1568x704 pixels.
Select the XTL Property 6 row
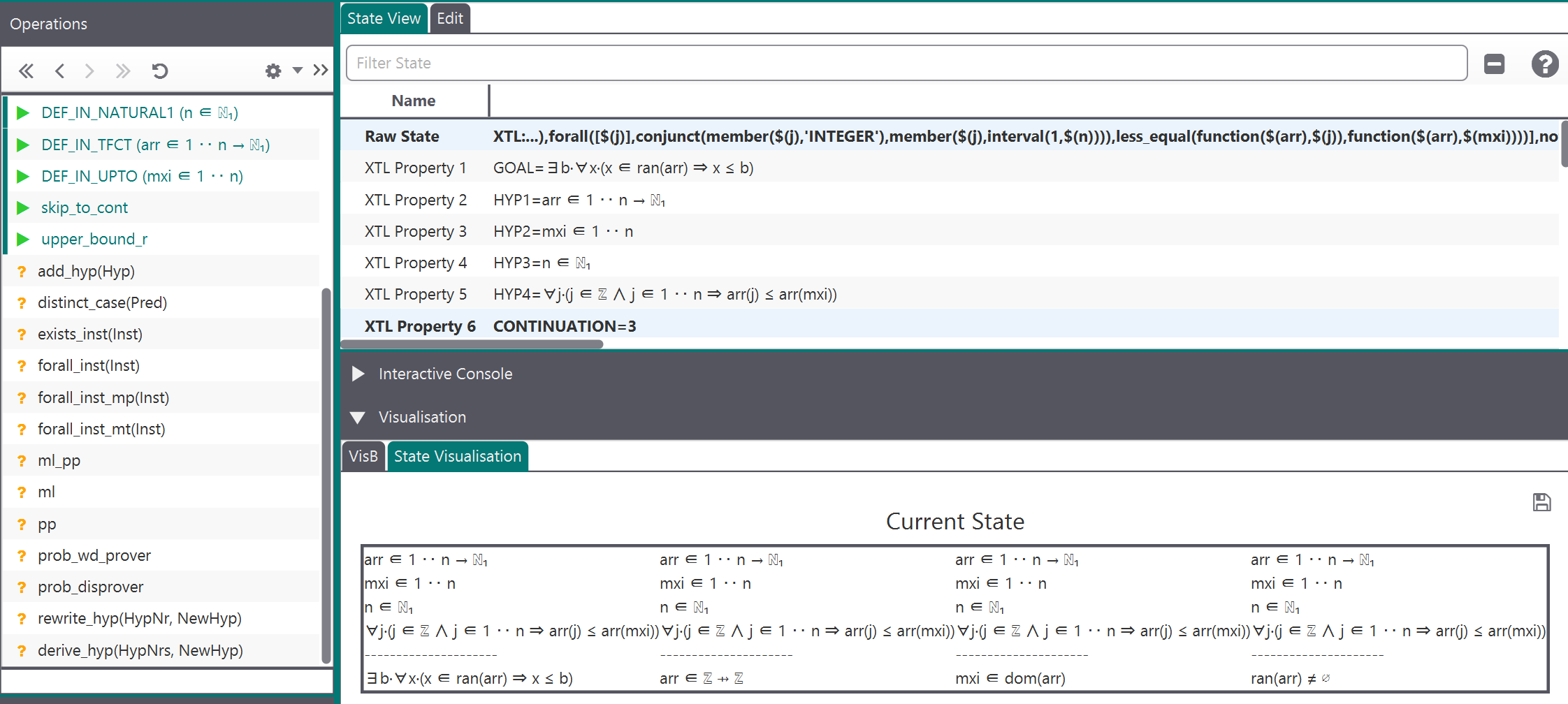point(420,326)
